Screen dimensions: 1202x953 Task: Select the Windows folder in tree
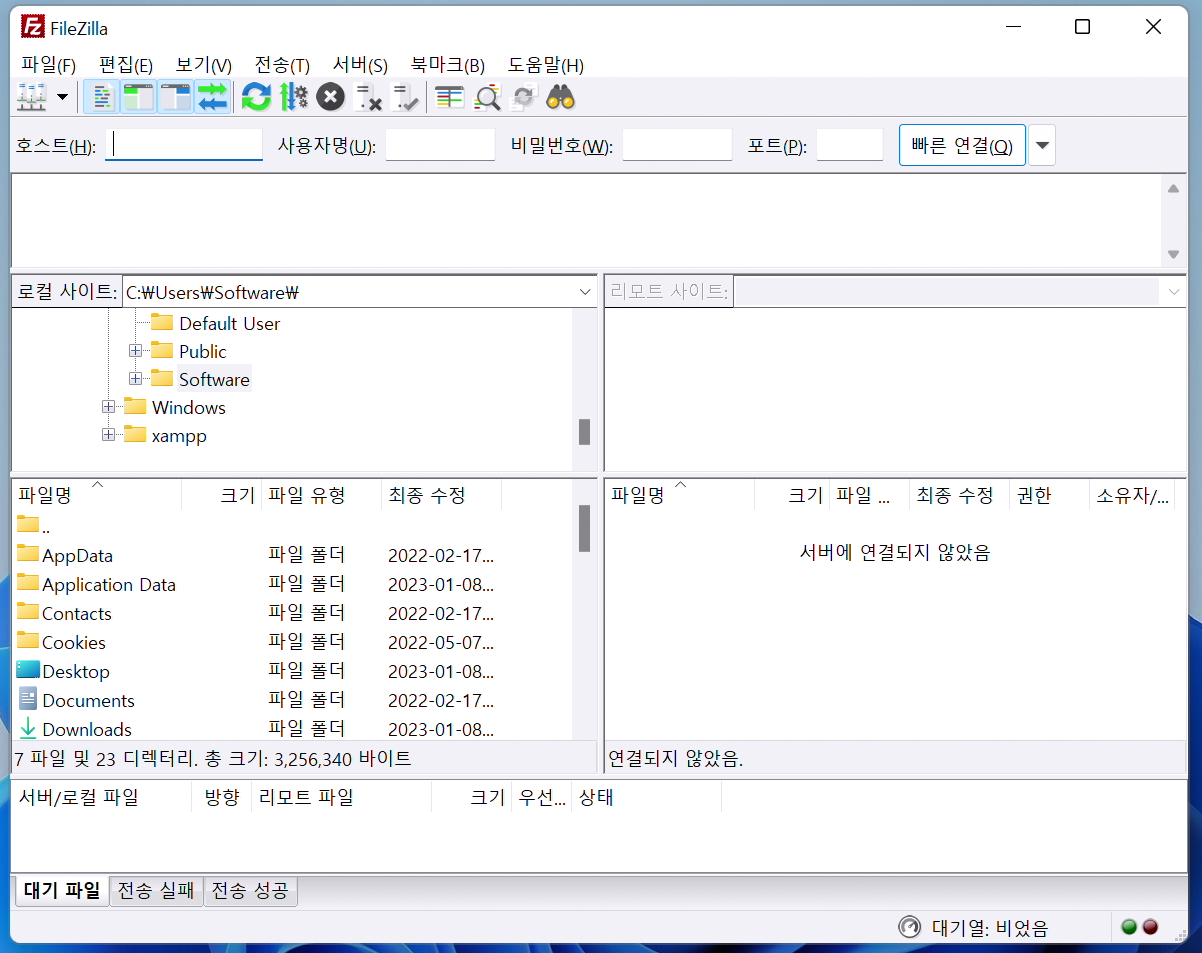(188, 407)
